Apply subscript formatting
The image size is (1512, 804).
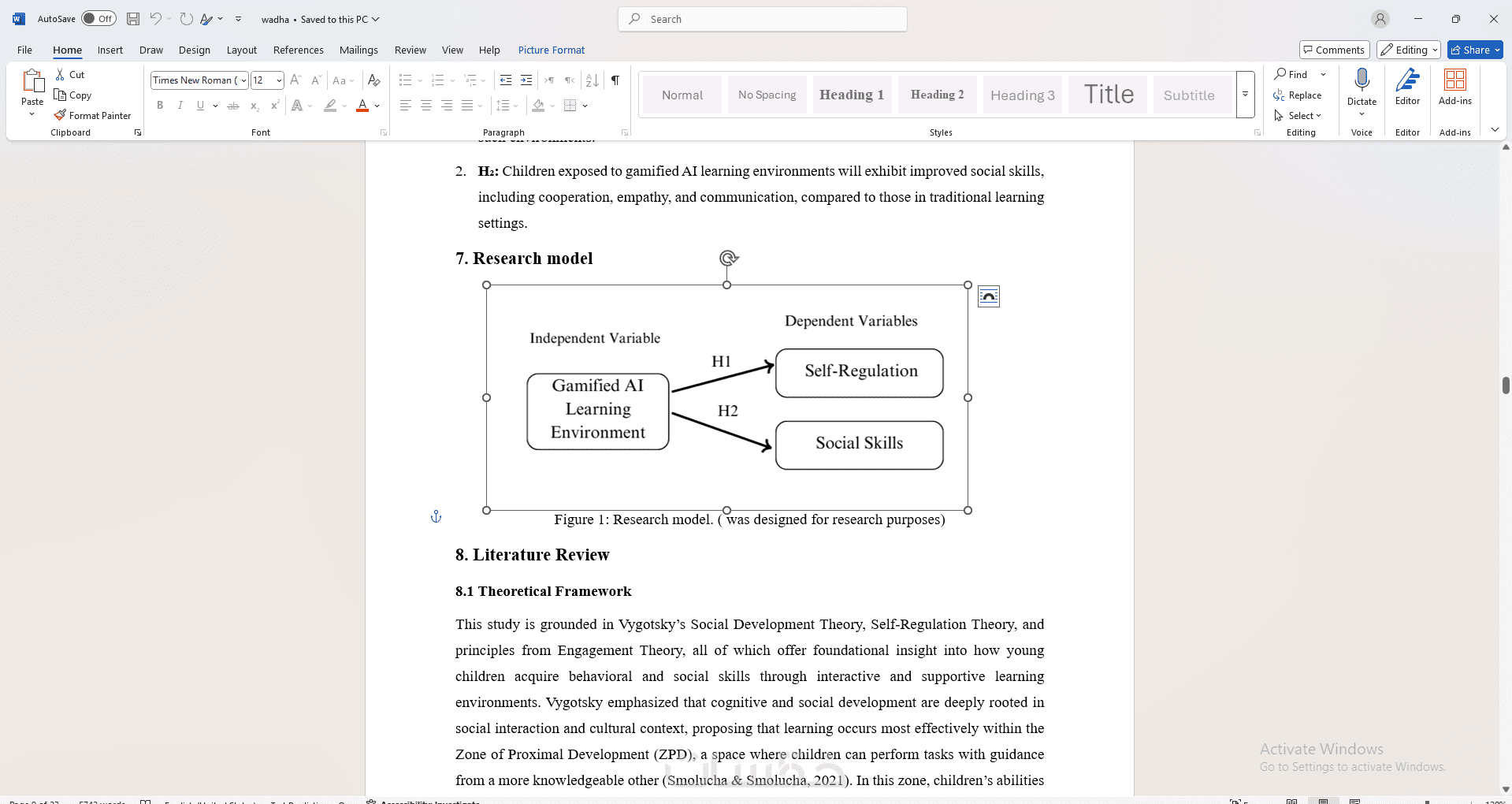(254, 106)
